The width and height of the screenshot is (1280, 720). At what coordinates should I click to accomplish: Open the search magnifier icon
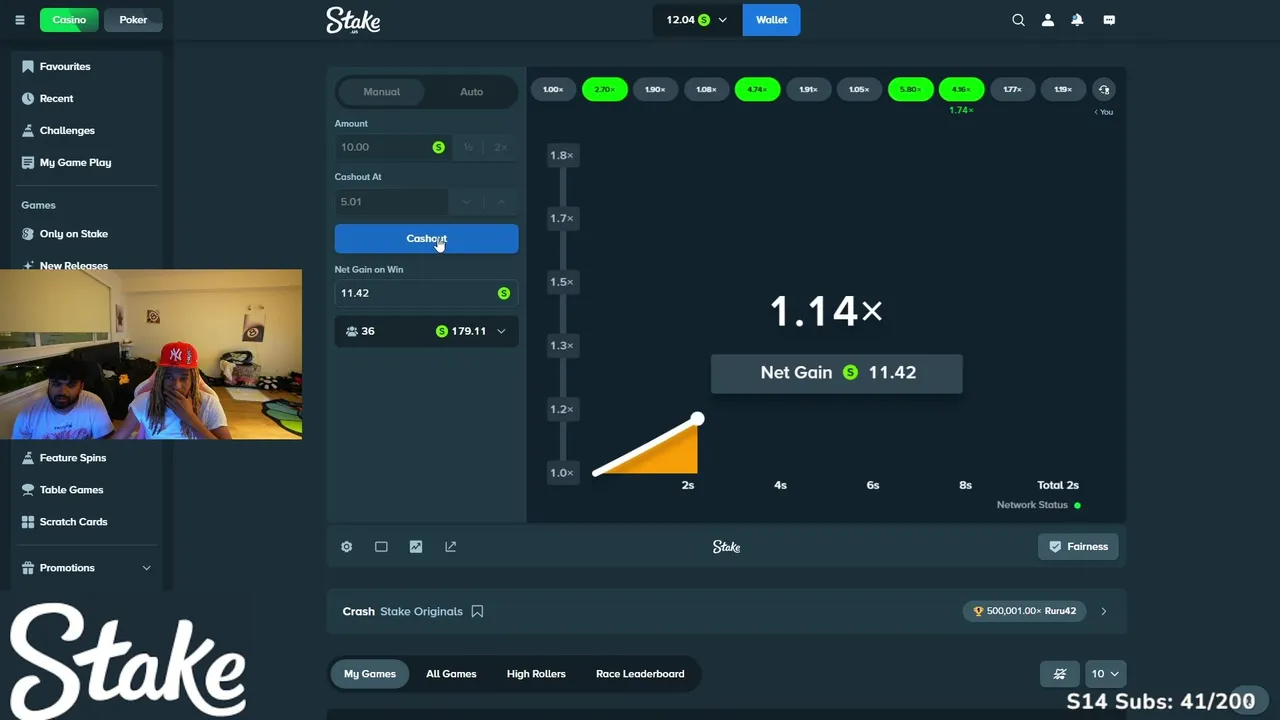(x=1018, y=20)
